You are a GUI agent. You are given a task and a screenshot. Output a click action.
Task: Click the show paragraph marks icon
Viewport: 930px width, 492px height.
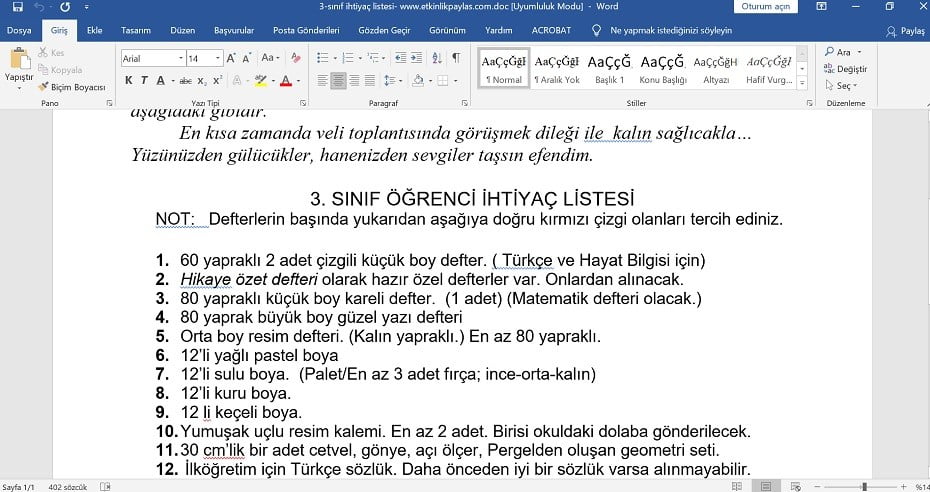(456, 57)
